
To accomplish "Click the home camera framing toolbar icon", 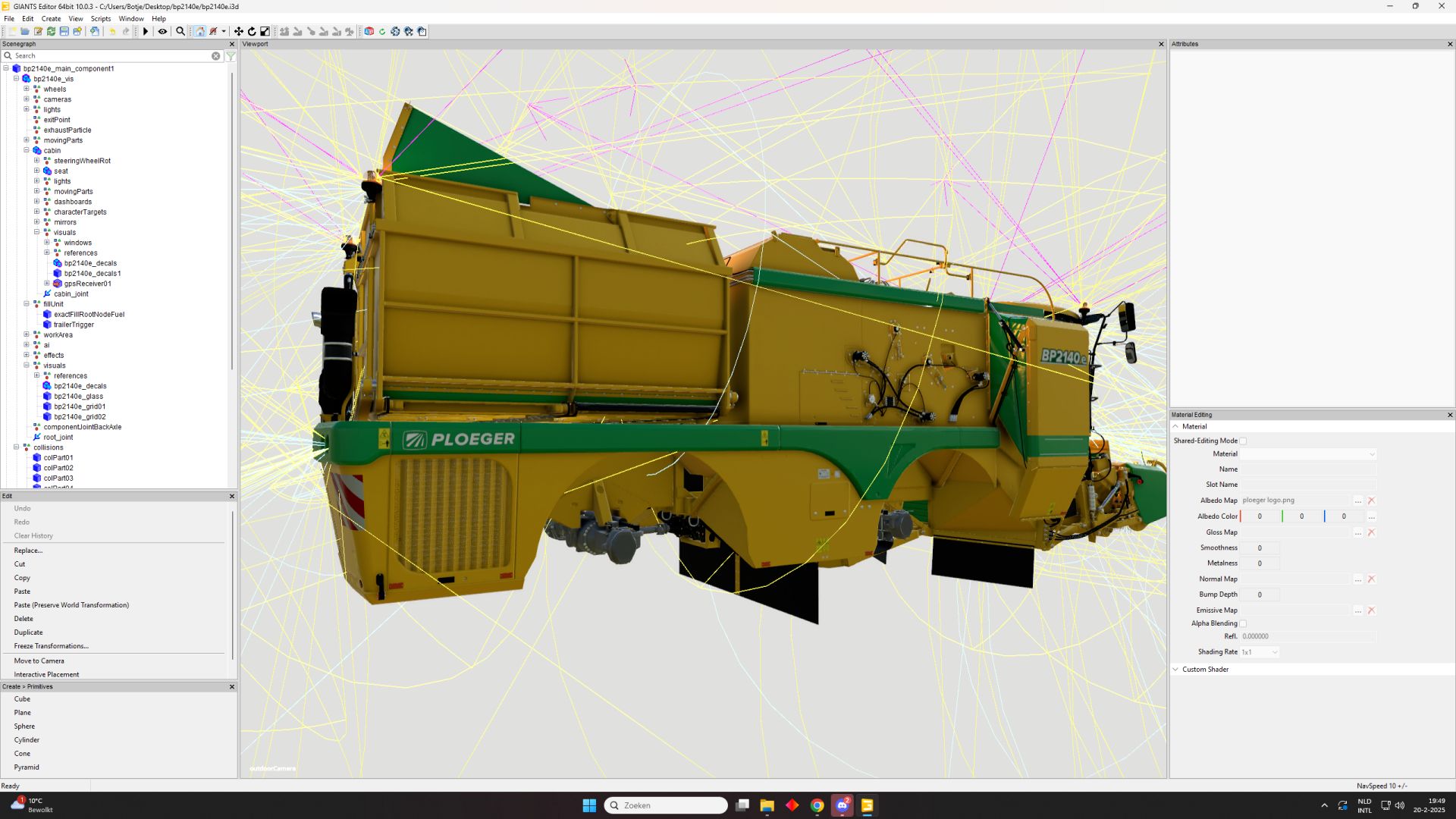I will (x=199, y=32).
